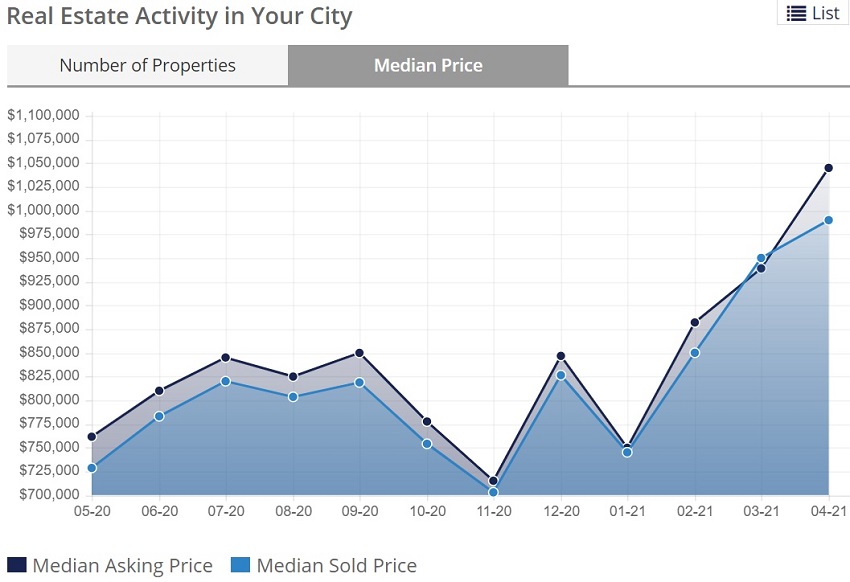850x582 pixels.
Task: Click the dark navy Asking Price swatch
Action: click(17, 565)
